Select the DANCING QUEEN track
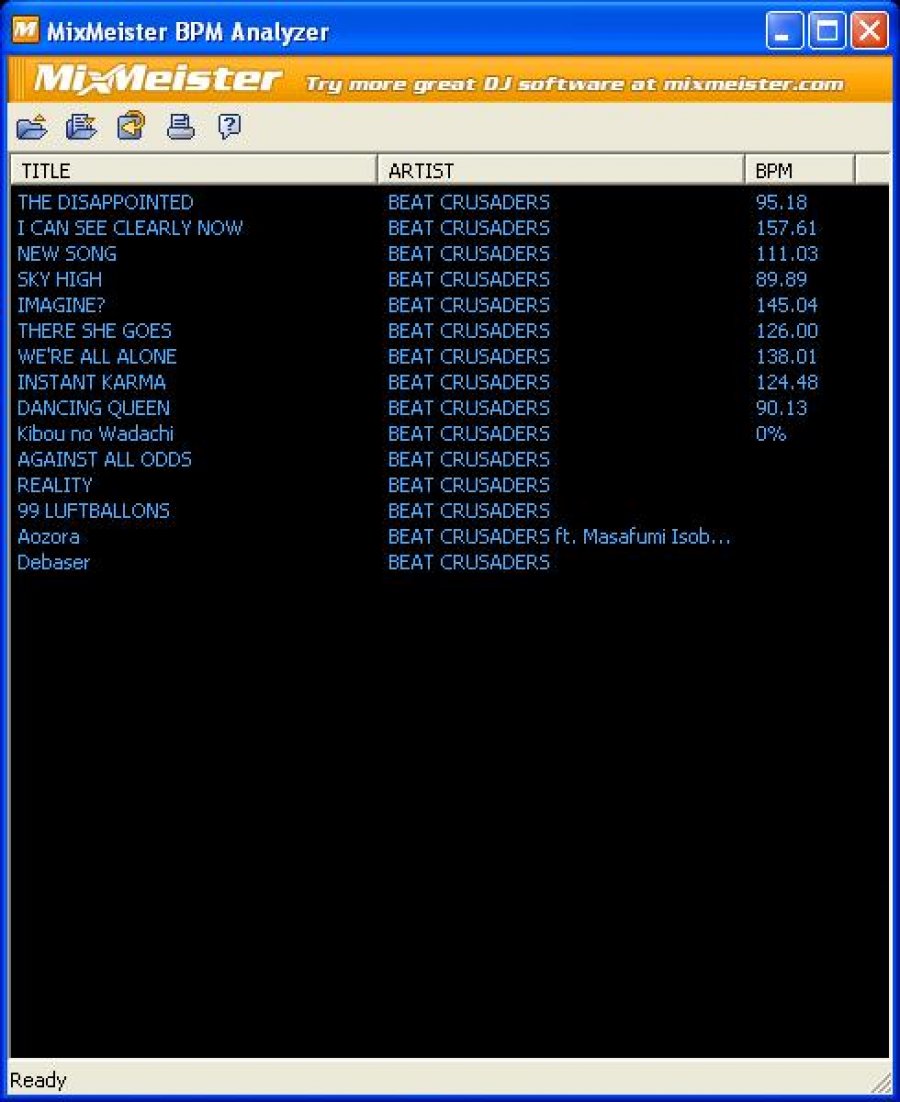 [93, 408]
